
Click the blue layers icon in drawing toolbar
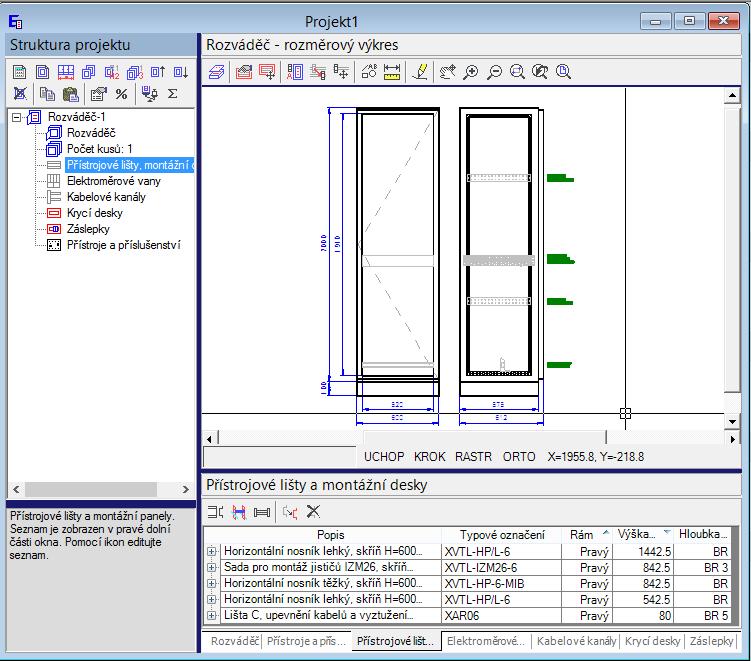(216, 72)
